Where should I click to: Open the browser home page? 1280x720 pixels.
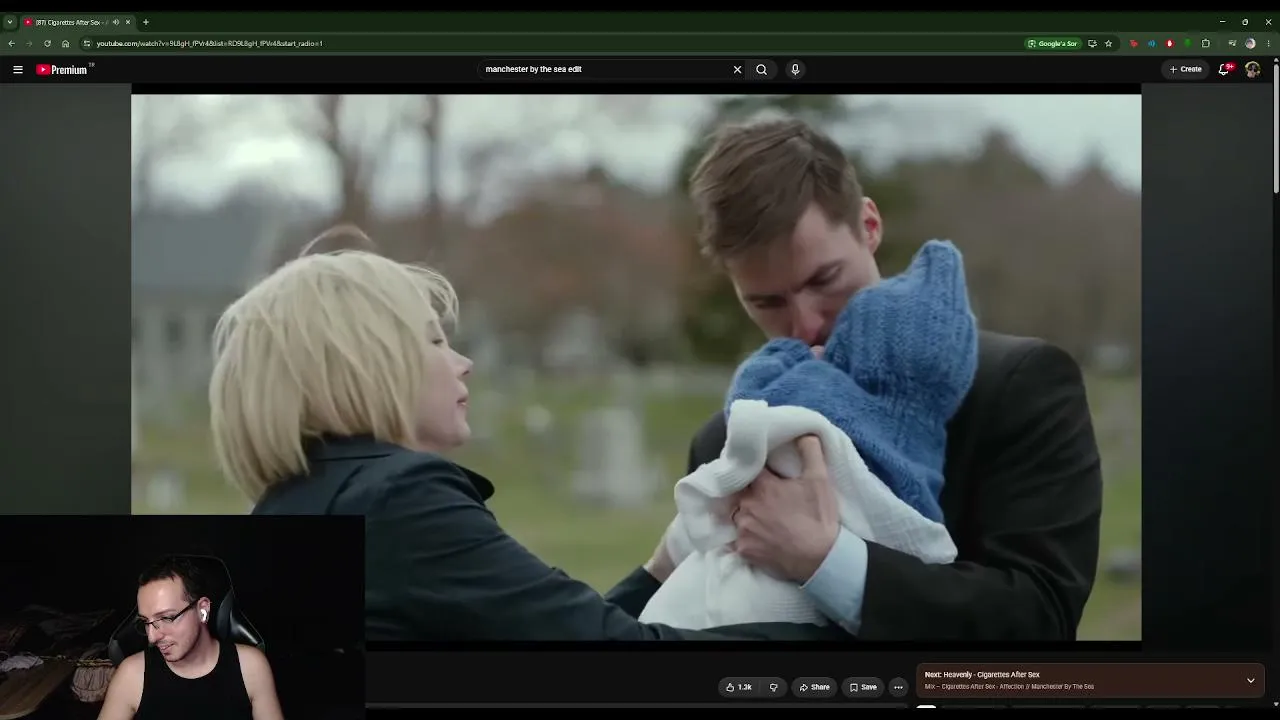pos(65,43)
